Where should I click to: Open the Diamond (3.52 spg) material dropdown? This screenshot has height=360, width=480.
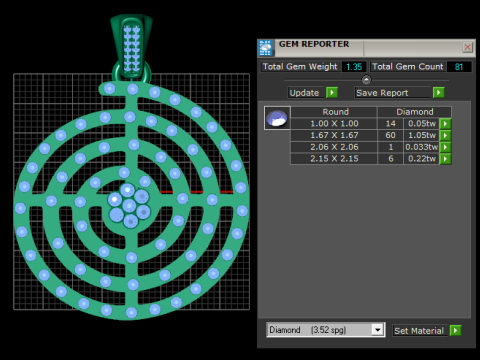click(x=377, y=330)
